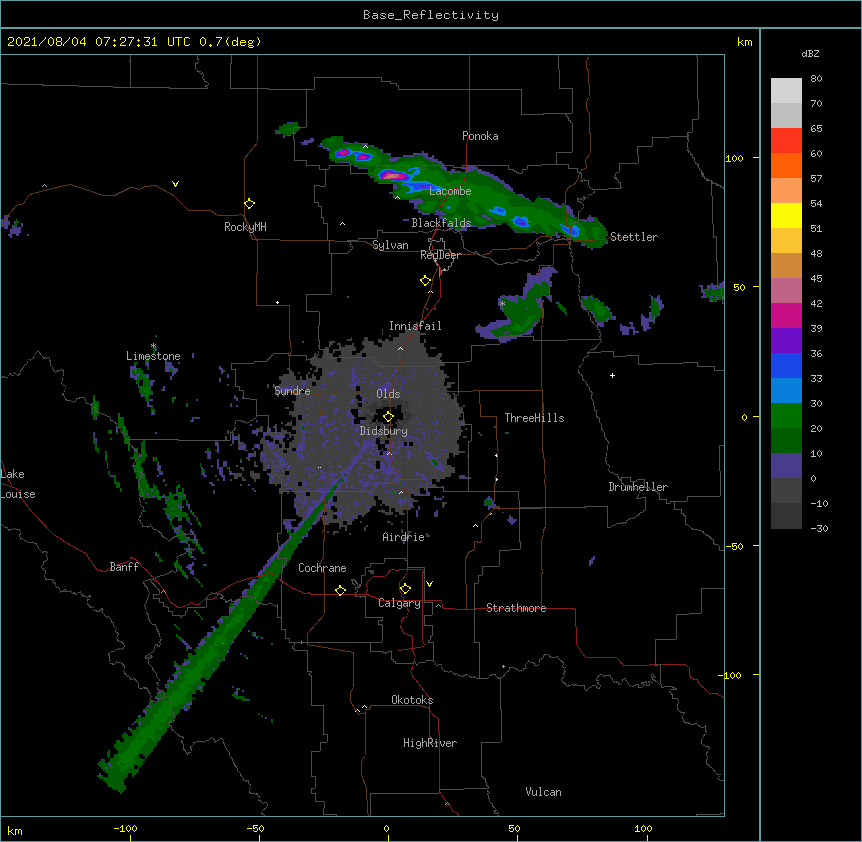Click the Airdrie city label
The height and width of the screenshot is (842, 862).
404,537
